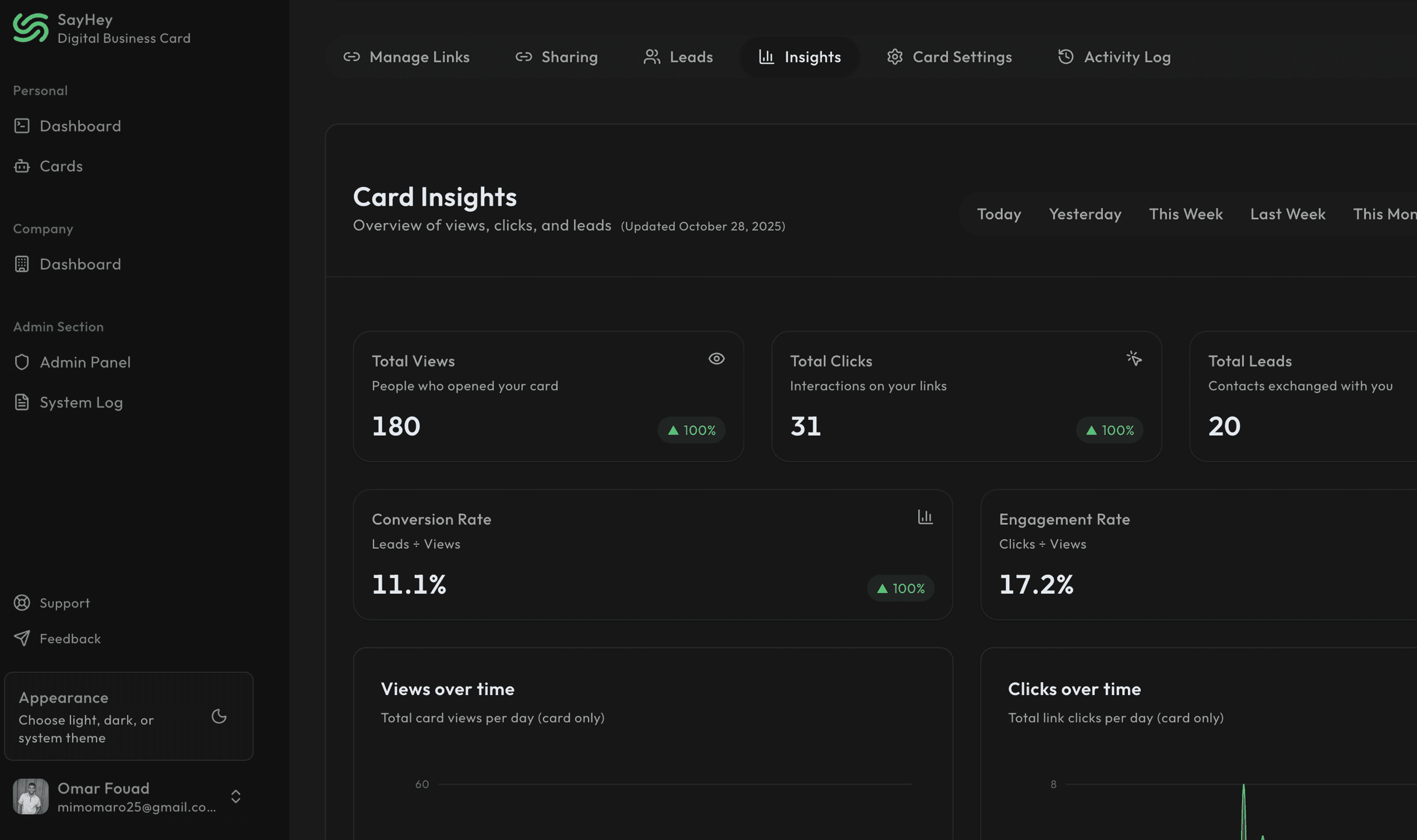Image resolution: width=1417 pixels, height=840 pixels.
Task: Expand the Omar Fouad account menu chevron
Action: click(x=235, y=796)
